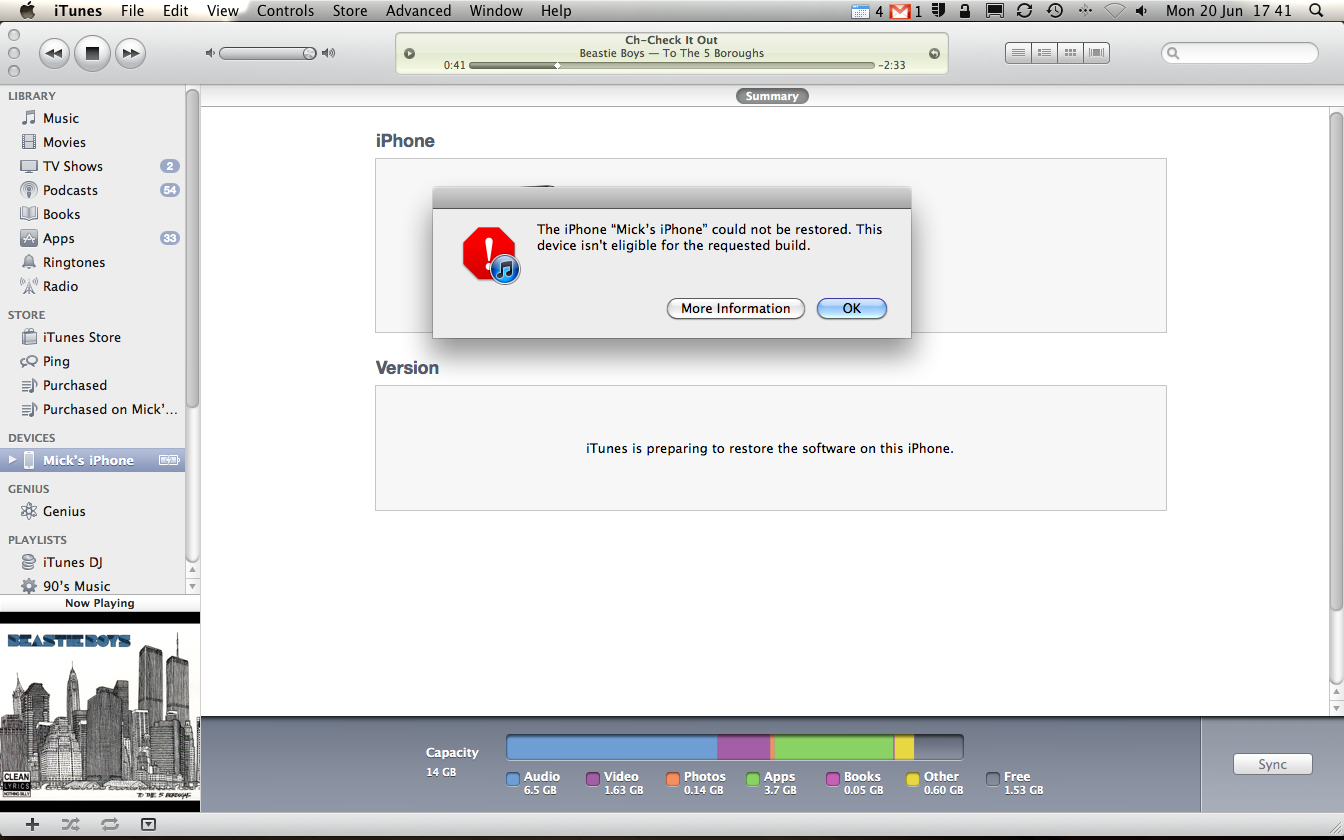Click More Information in error dialog
The width and height of the screenshot is (1344, 840).
point(736,308)
